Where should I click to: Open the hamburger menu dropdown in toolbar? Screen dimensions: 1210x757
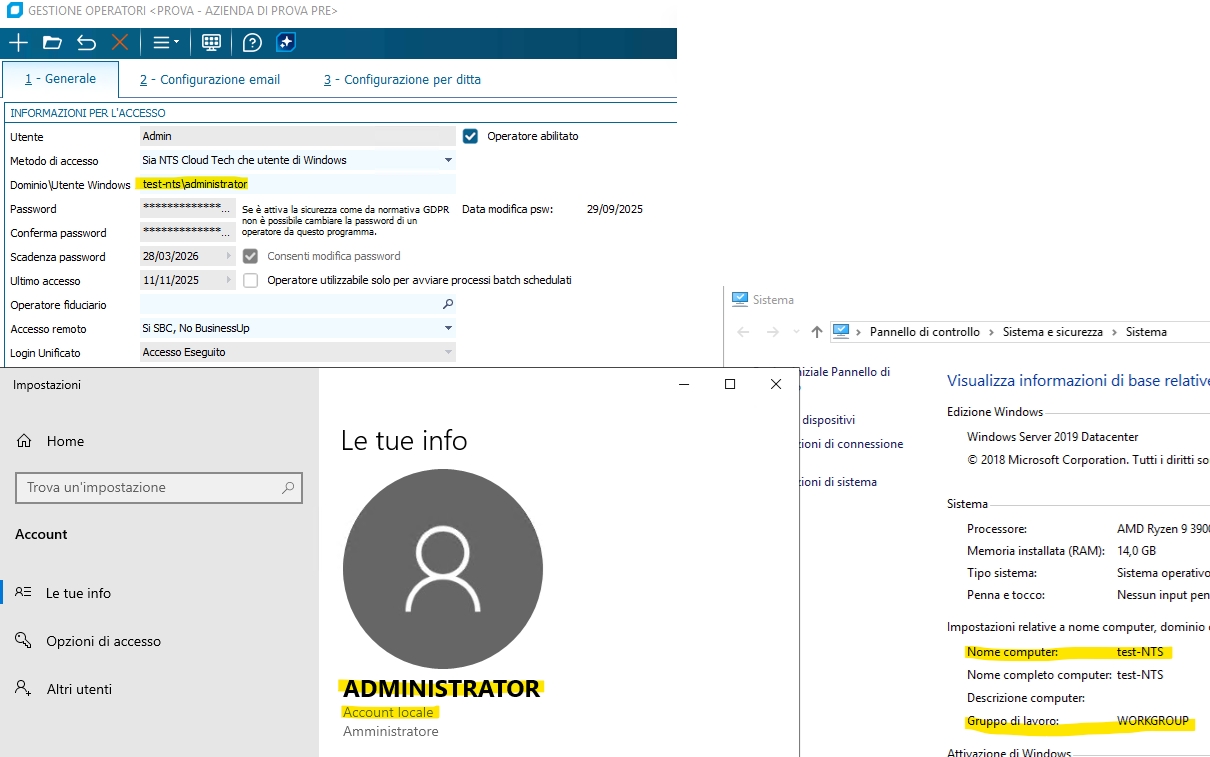pyautogui.click(x=166, y=42)
